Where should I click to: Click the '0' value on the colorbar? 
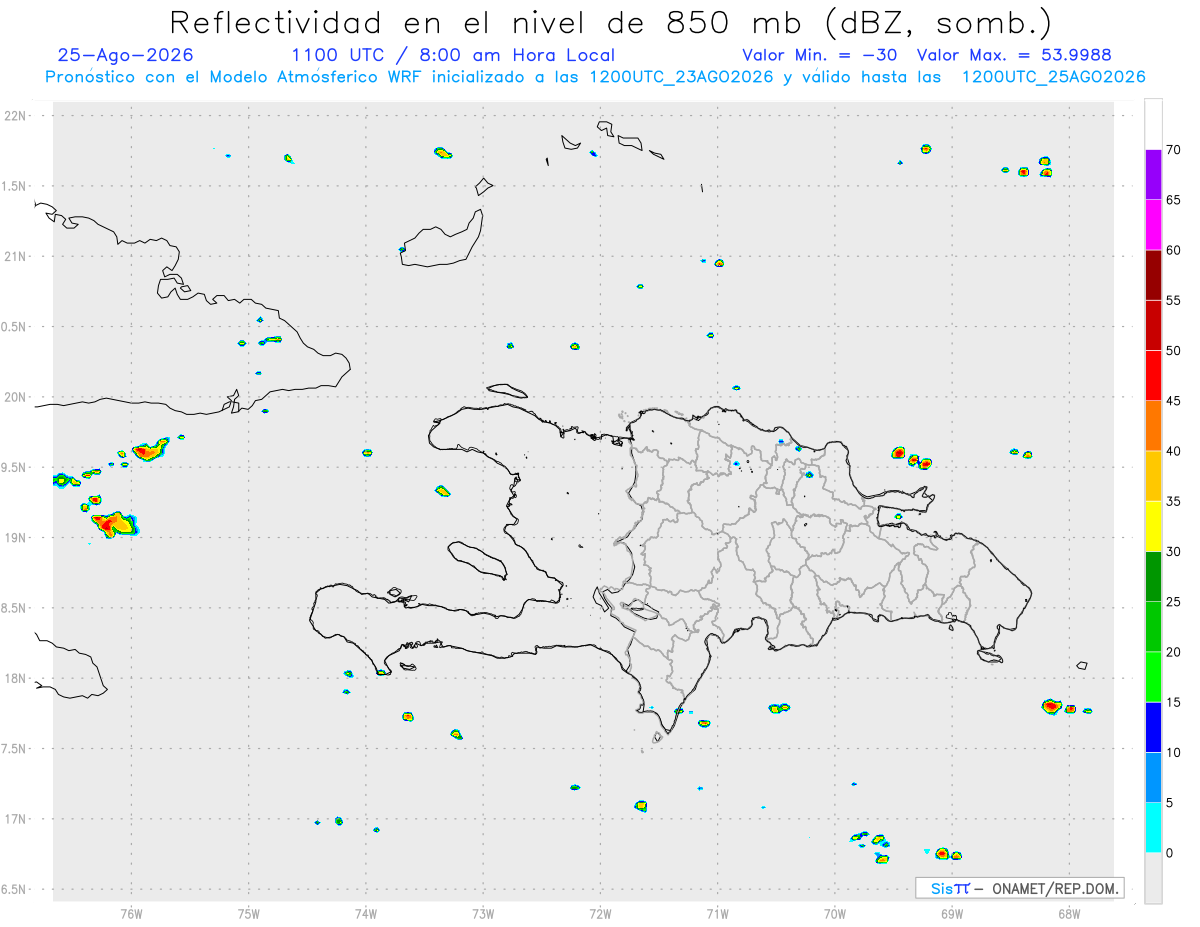tap(1169, 853)
